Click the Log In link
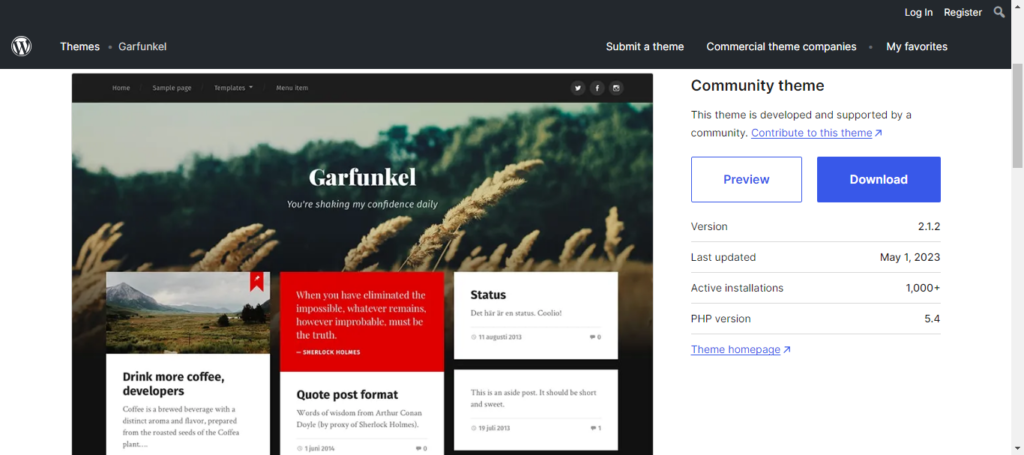1024x455 pixels. point(918,12)
